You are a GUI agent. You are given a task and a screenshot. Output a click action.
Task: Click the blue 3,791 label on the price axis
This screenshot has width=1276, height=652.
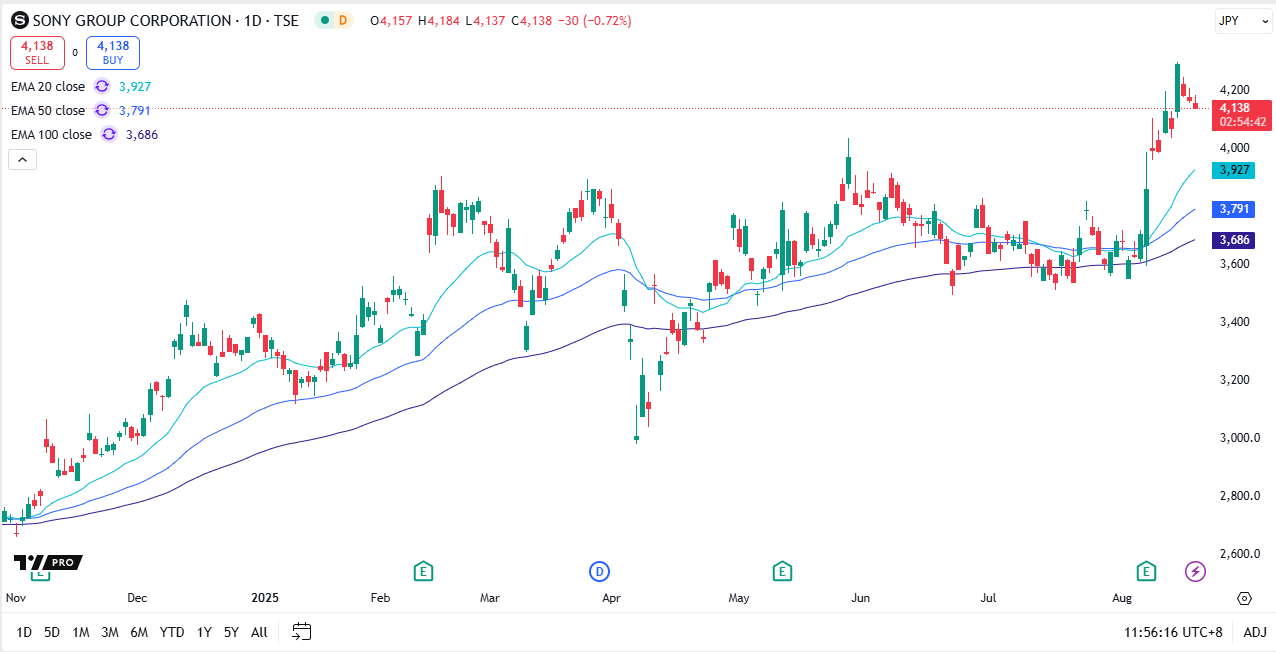pos(1233,209)
